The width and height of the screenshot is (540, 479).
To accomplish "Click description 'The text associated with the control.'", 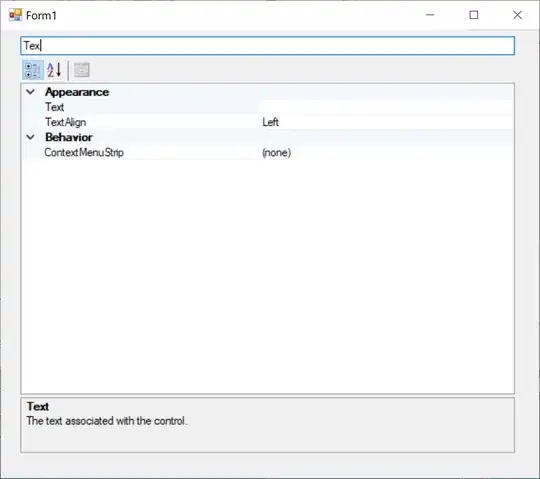I will 107,421.
